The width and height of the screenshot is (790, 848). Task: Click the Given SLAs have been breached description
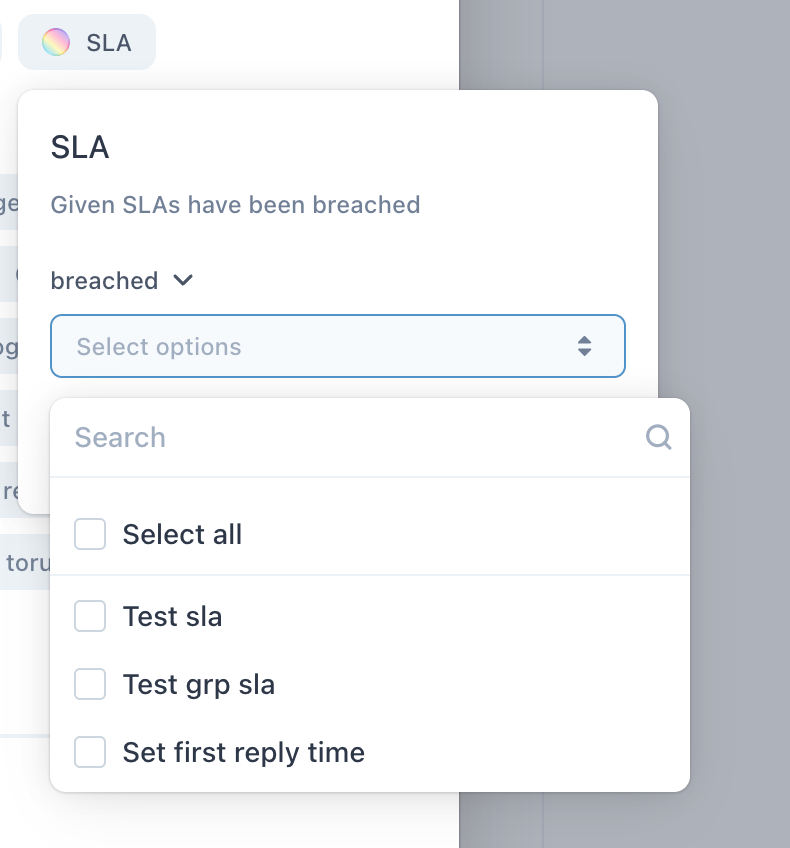click(235, 205)
